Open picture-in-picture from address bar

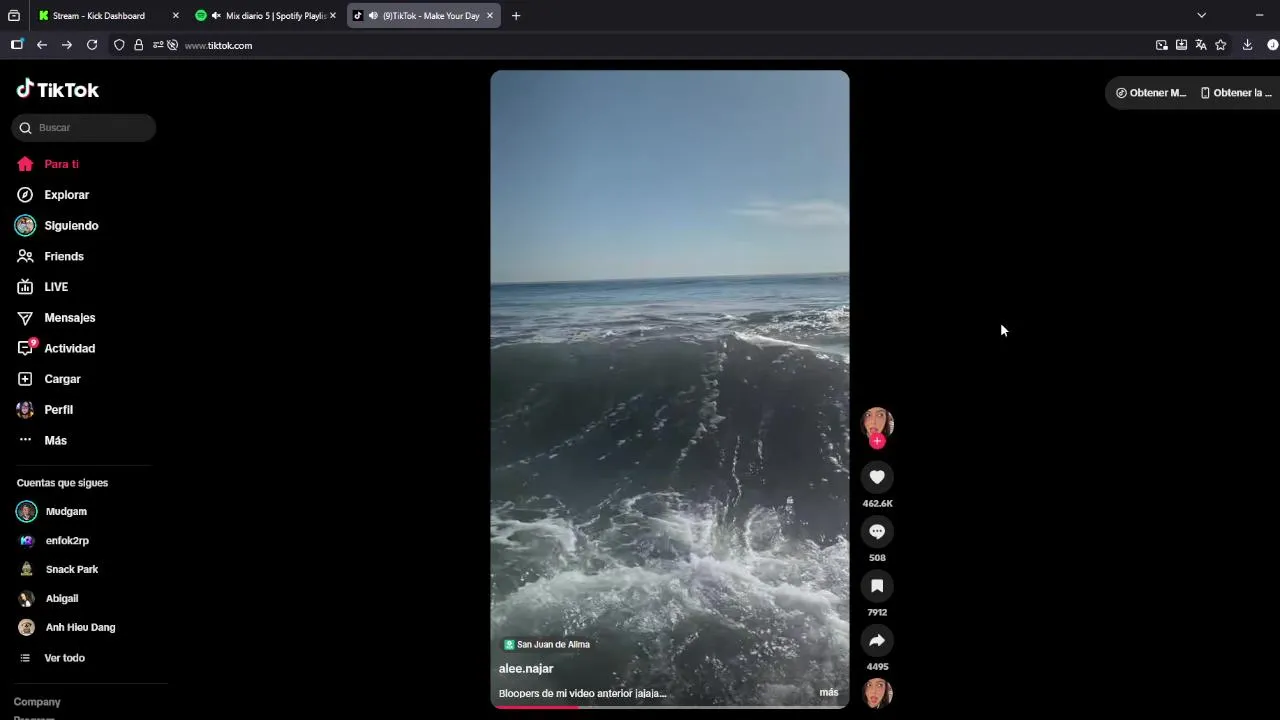tap(1161, 45)
